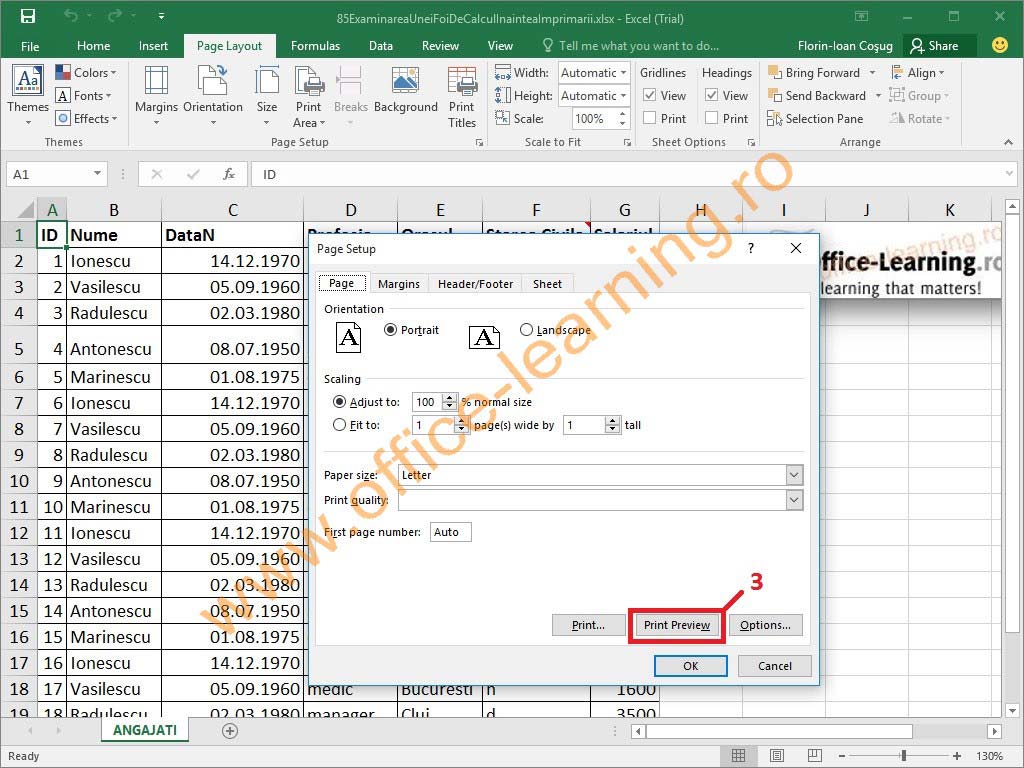Toggle Gridlines View checkbox

coord(649,95)
